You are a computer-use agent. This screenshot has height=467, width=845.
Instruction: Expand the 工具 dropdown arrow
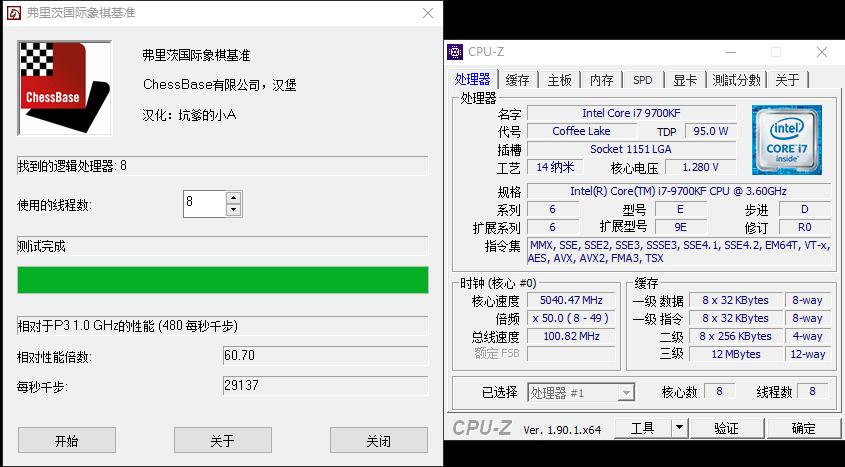click(680, 428)
